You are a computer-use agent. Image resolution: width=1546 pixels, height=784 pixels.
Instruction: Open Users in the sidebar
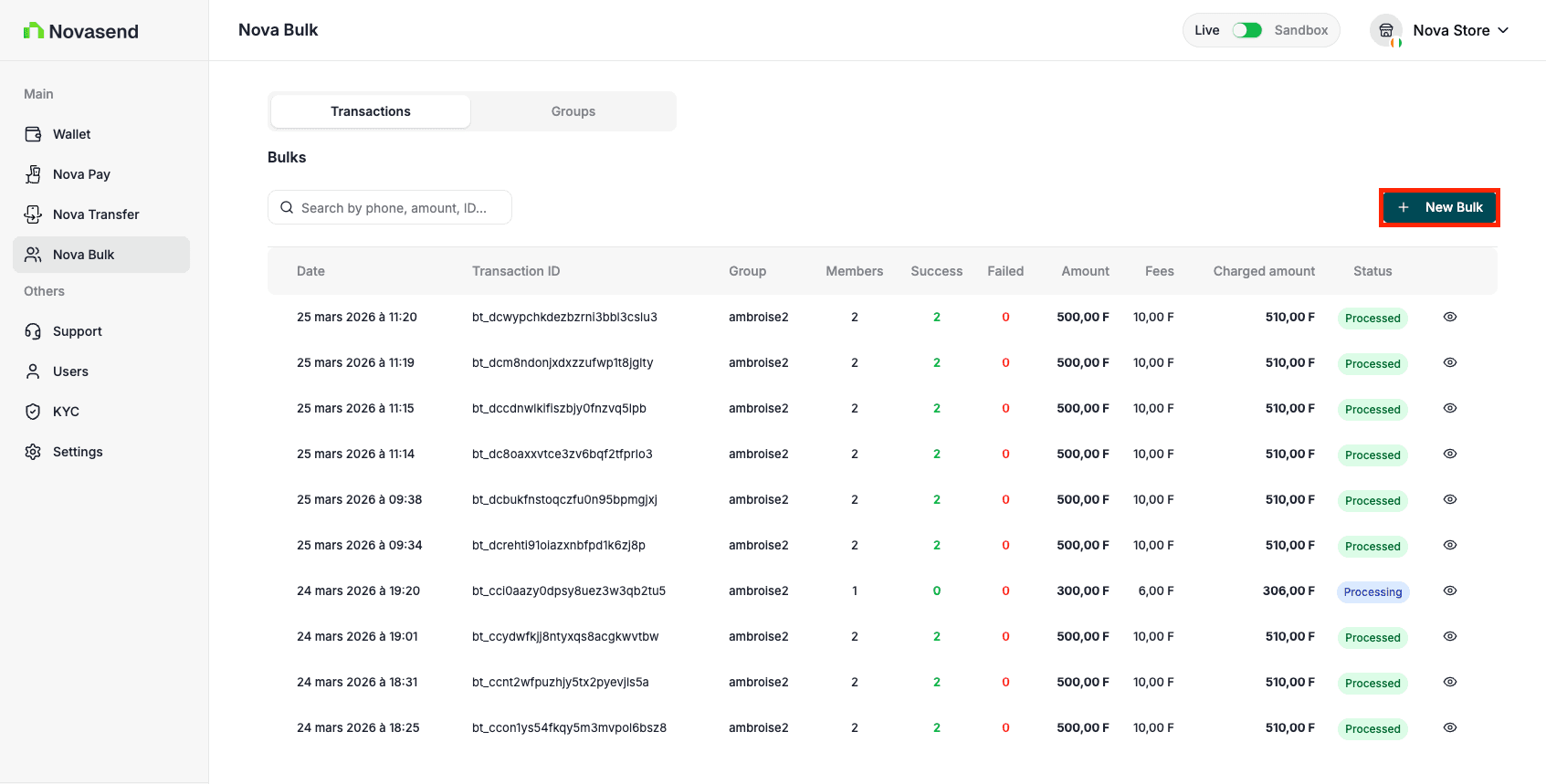point(101,371)
